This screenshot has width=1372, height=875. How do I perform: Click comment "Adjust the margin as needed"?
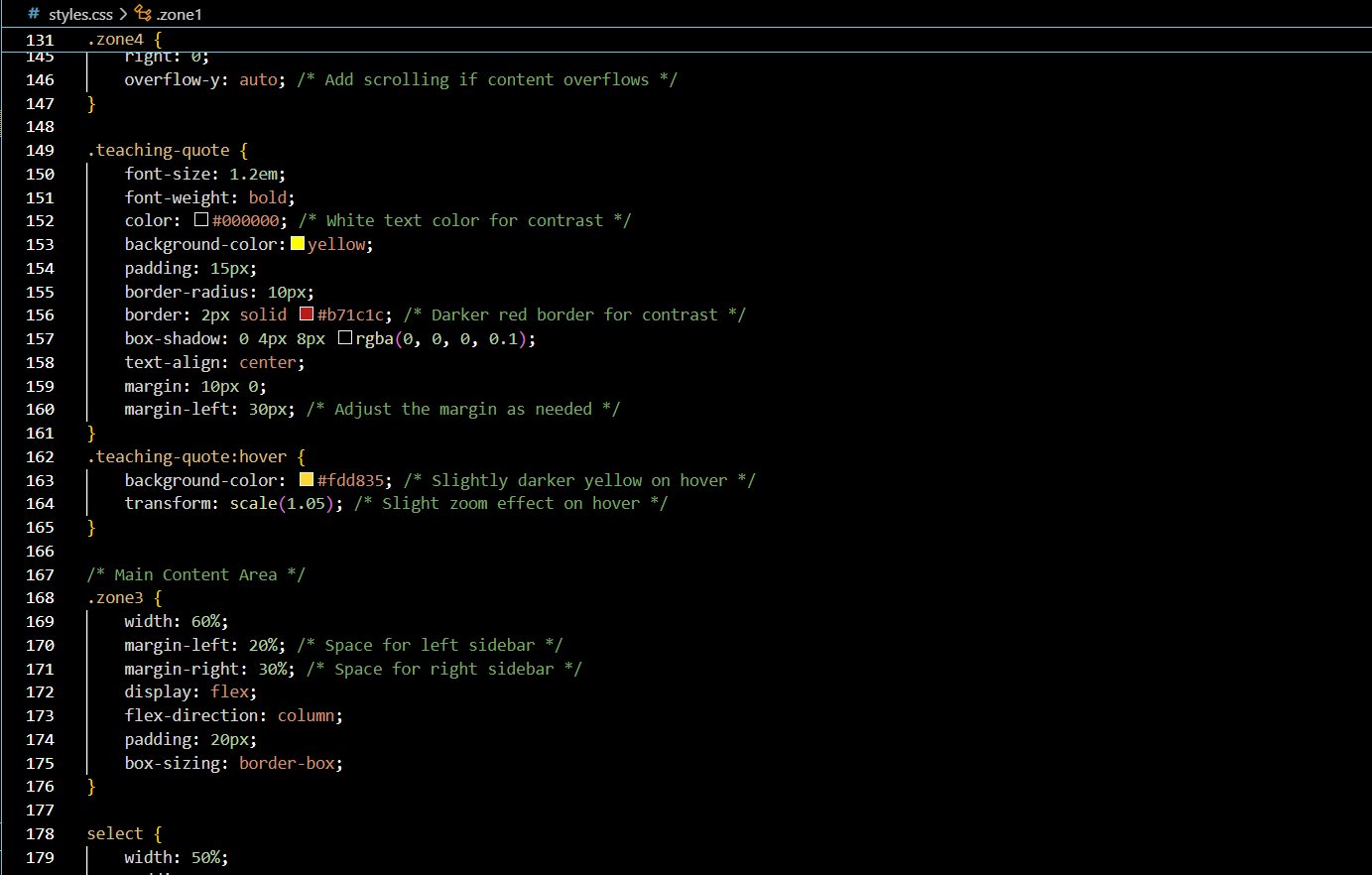(x=463, y=409)
